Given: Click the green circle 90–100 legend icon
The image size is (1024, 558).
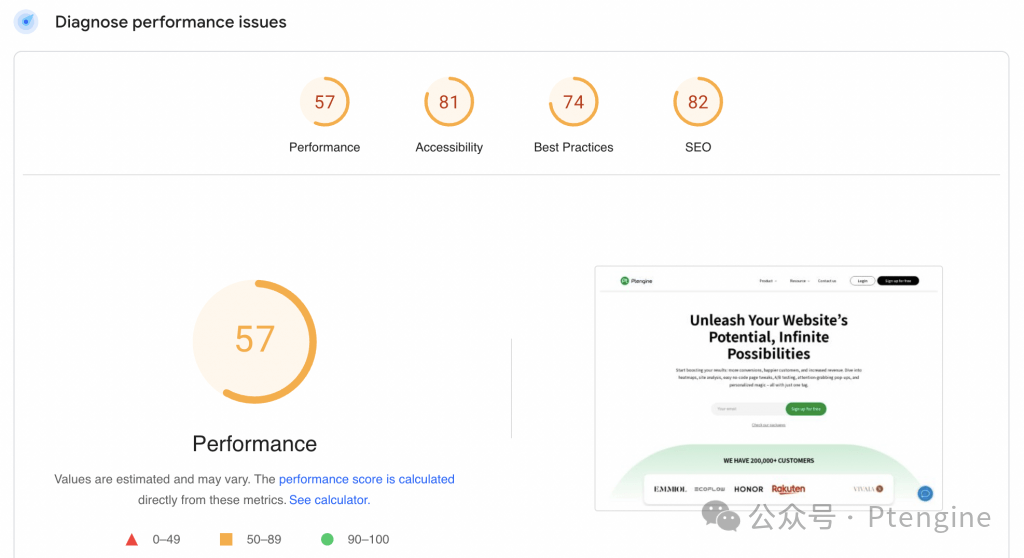Looking at the screenshot, I should (x=327, y=540).
